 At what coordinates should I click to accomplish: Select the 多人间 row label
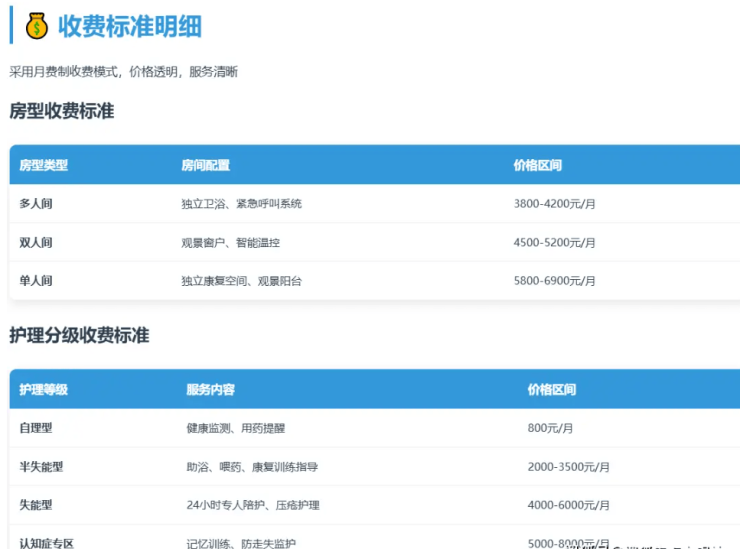pos(36,204)
